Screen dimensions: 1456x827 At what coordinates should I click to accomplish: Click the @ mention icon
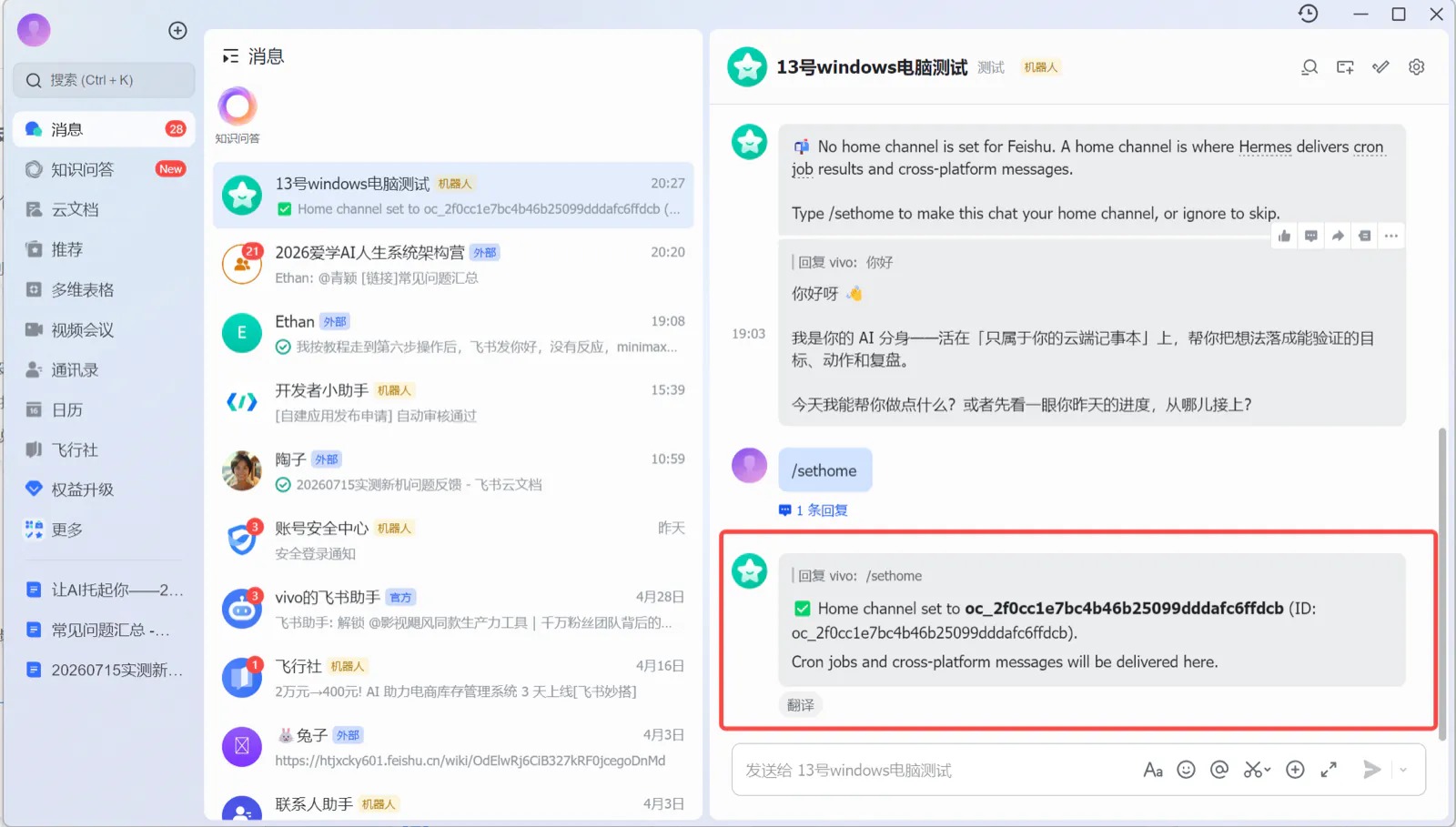[1219, 770]
